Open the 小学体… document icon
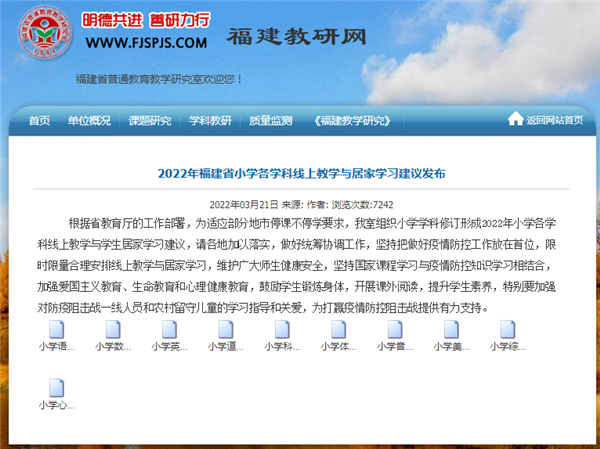This screenshot has width=600, height=449. coord(339,330)
